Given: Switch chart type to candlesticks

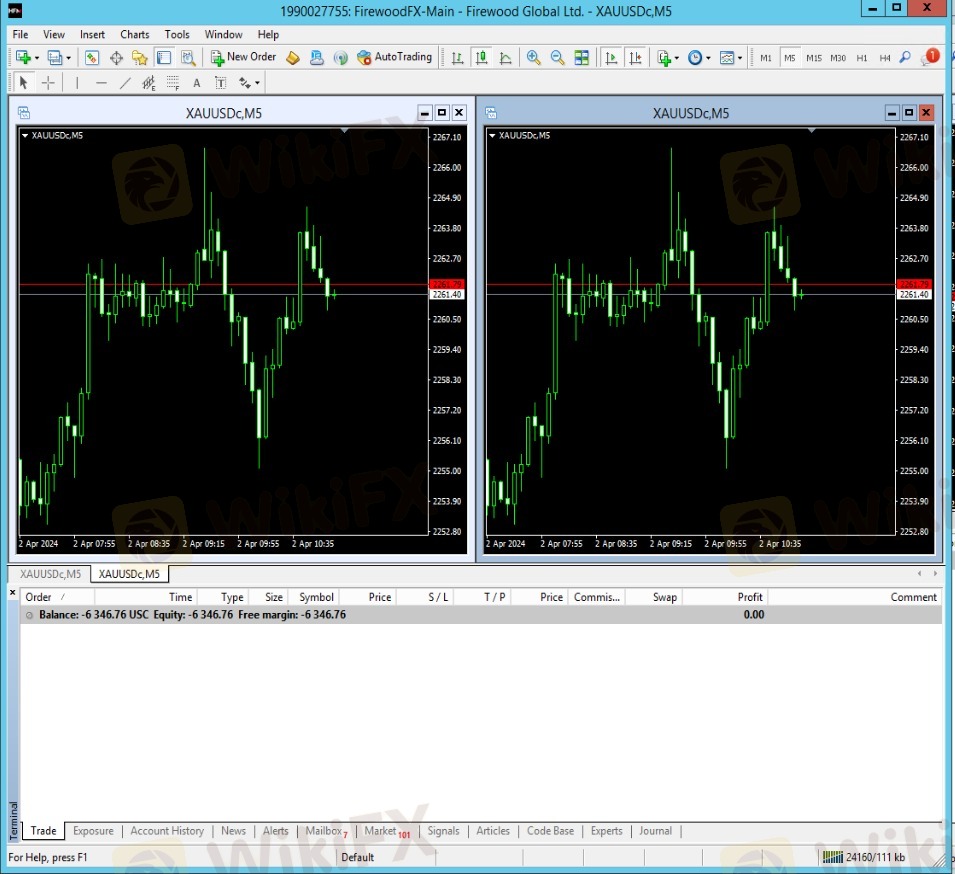Looking at the screenshot, I should click(482, 58).
